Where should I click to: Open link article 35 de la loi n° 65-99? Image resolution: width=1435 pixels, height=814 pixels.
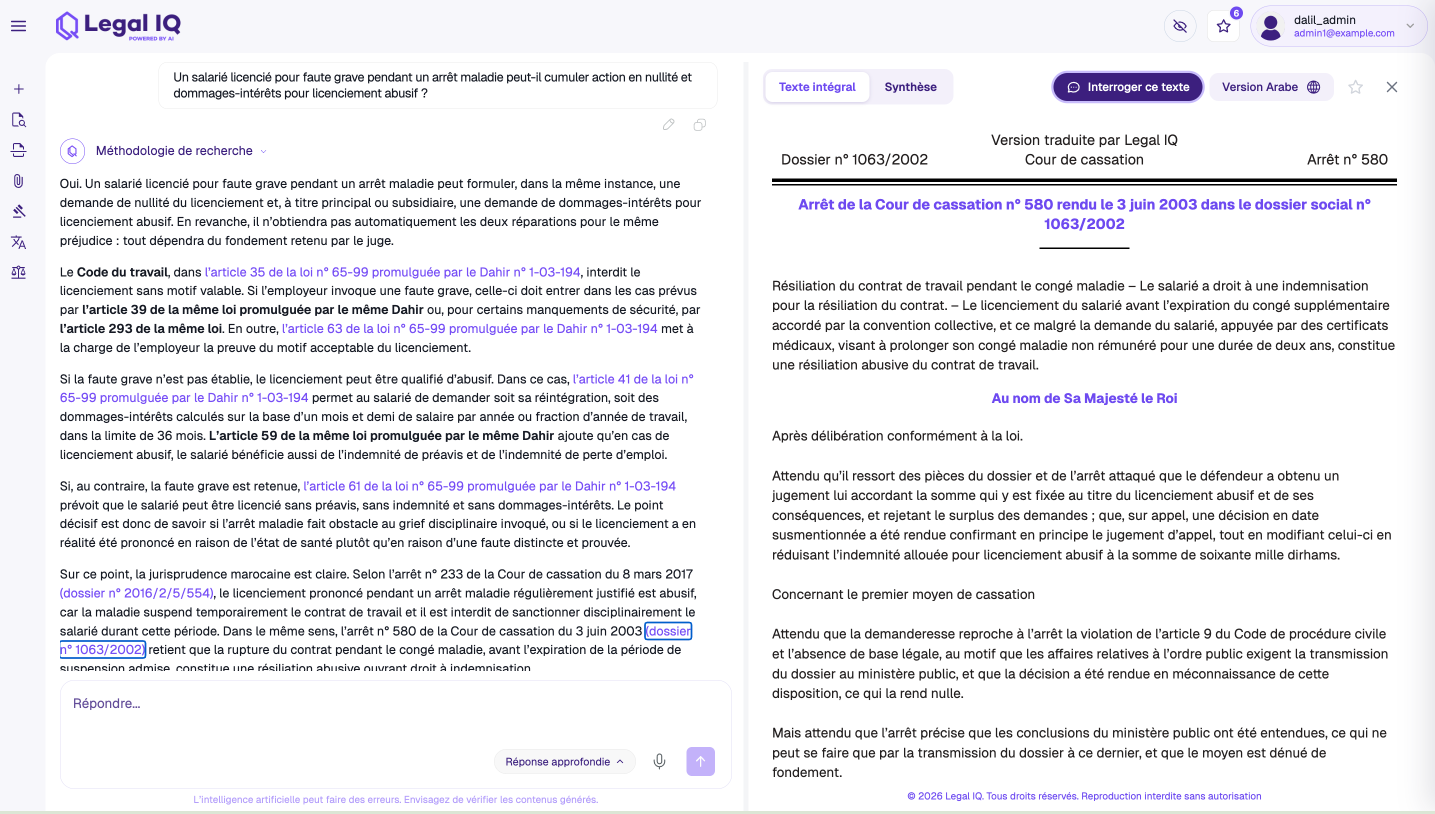click(393, 272)
